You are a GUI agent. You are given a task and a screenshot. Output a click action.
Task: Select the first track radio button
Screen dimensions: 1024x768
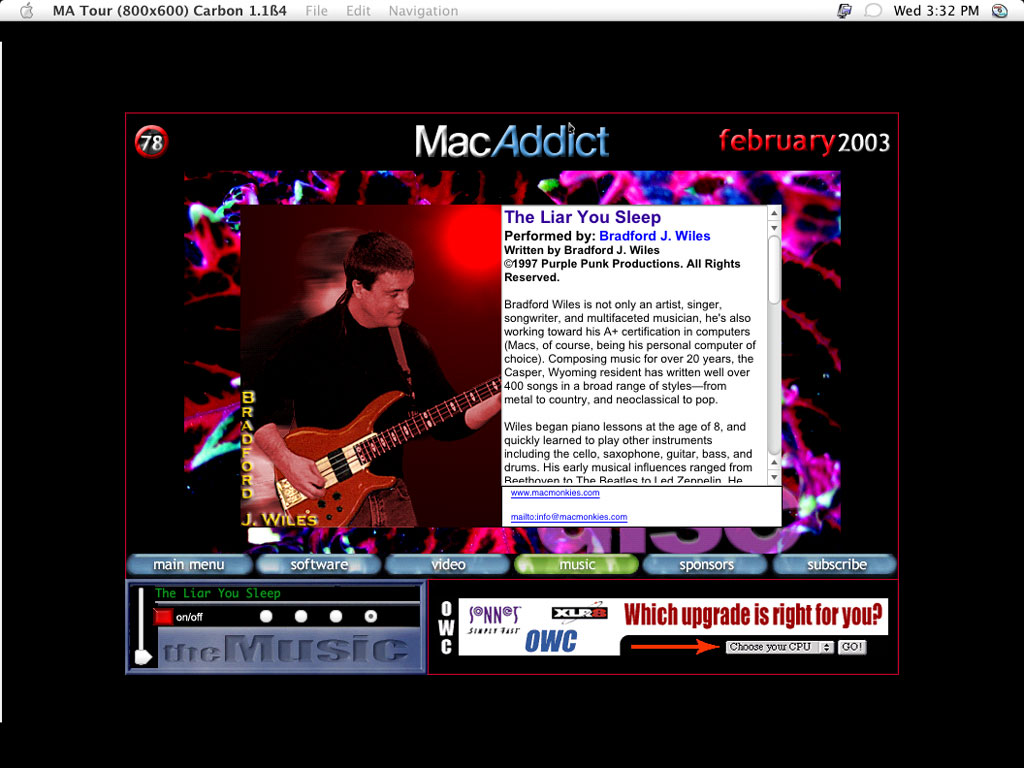tap(266, 616)
